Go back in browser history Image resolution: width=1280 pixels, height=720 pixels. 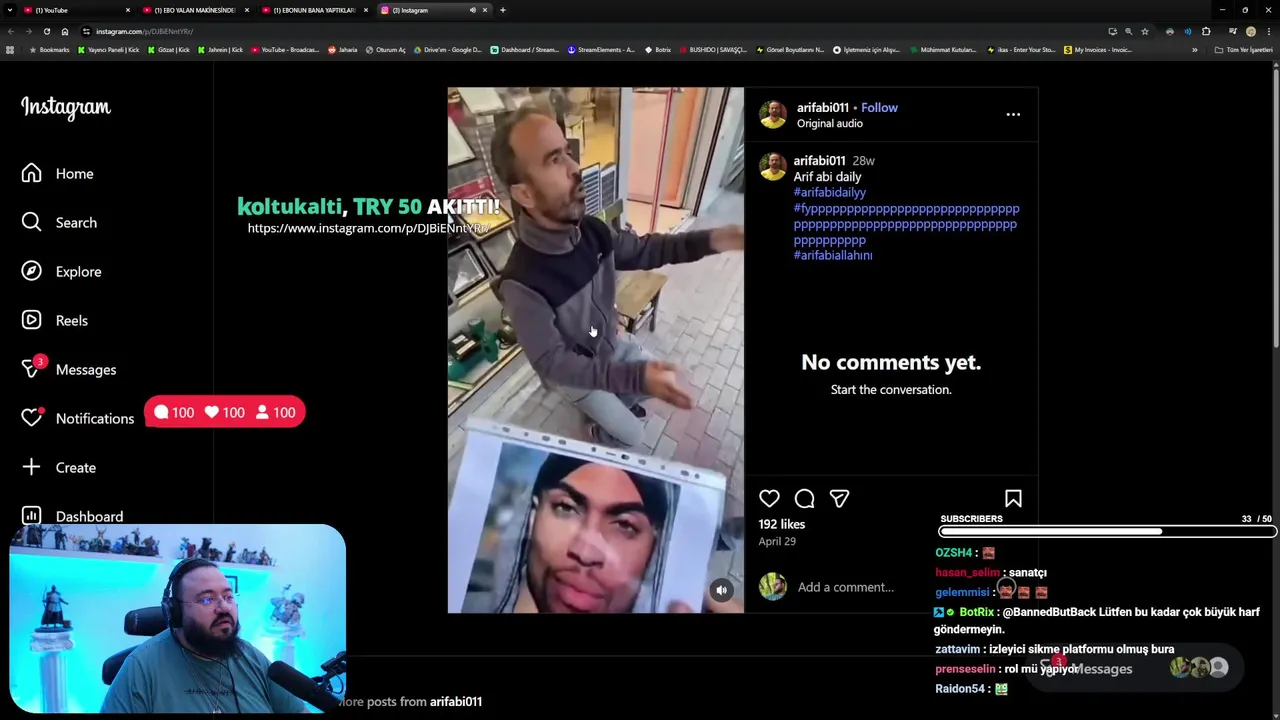coord(10,31)
